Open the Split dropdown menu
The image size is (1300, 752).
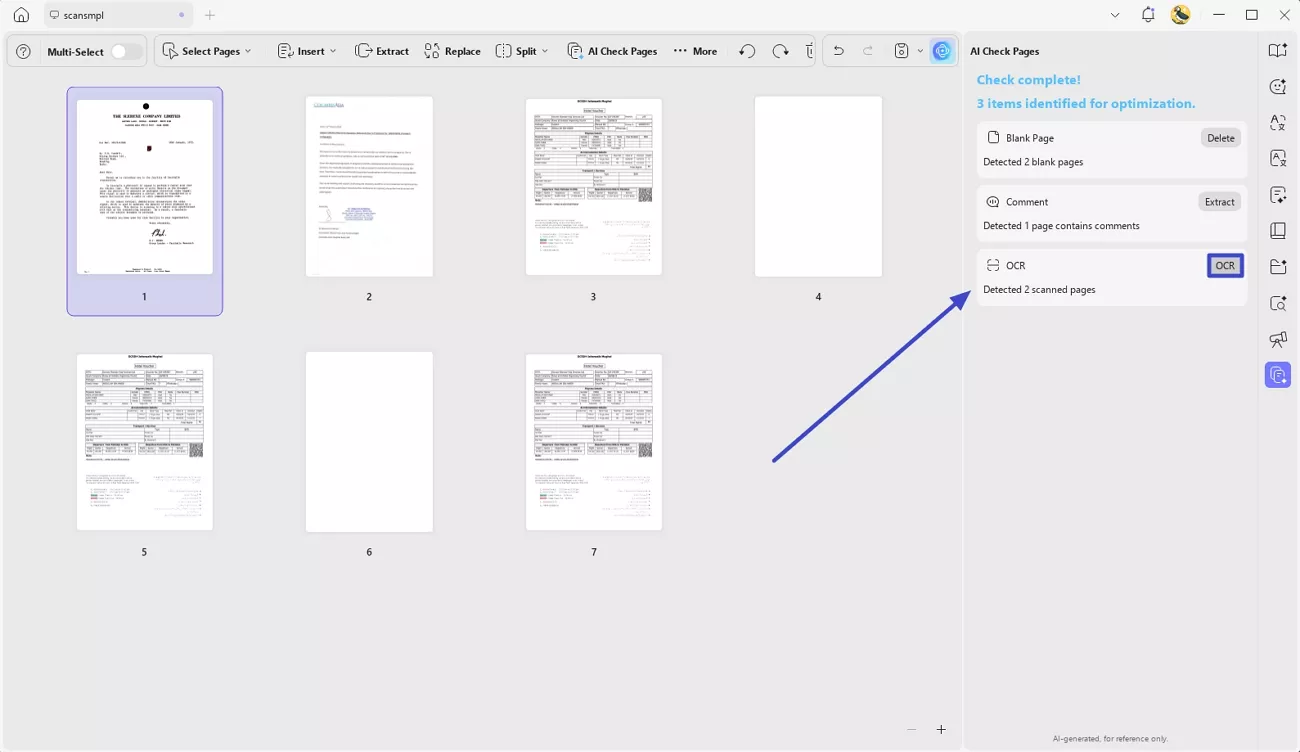521,50
